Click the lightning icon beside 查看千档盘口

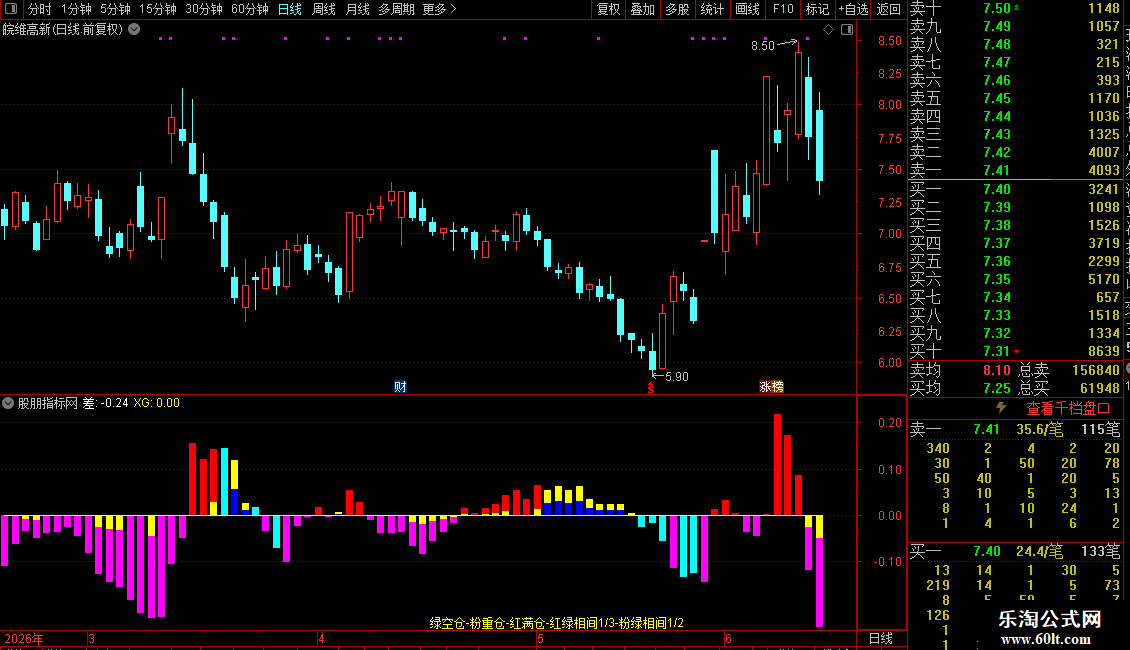[x=1001, y=408]
